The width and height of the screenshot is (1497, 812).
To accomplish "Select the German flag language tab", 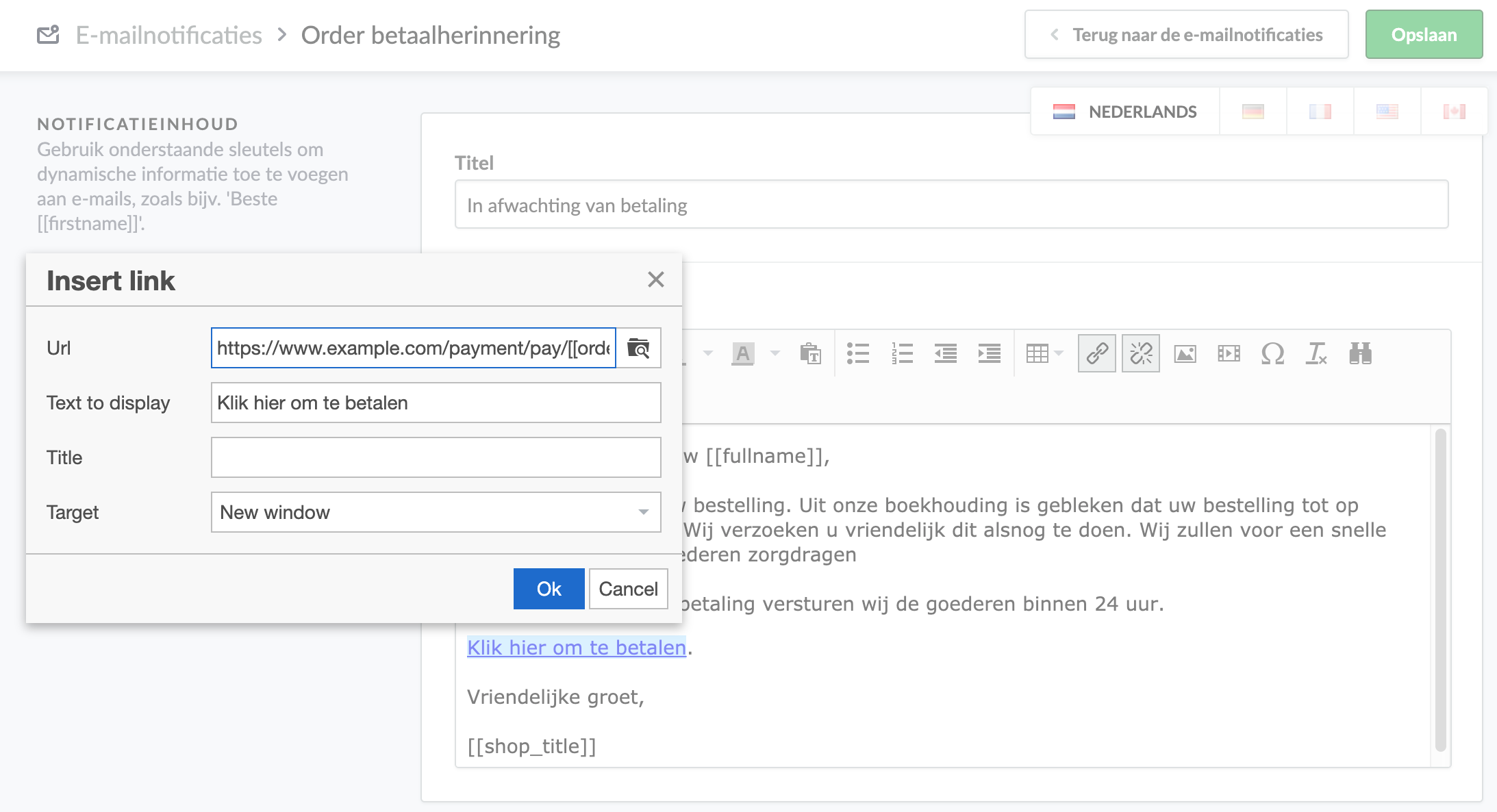I will [1253, 112].
